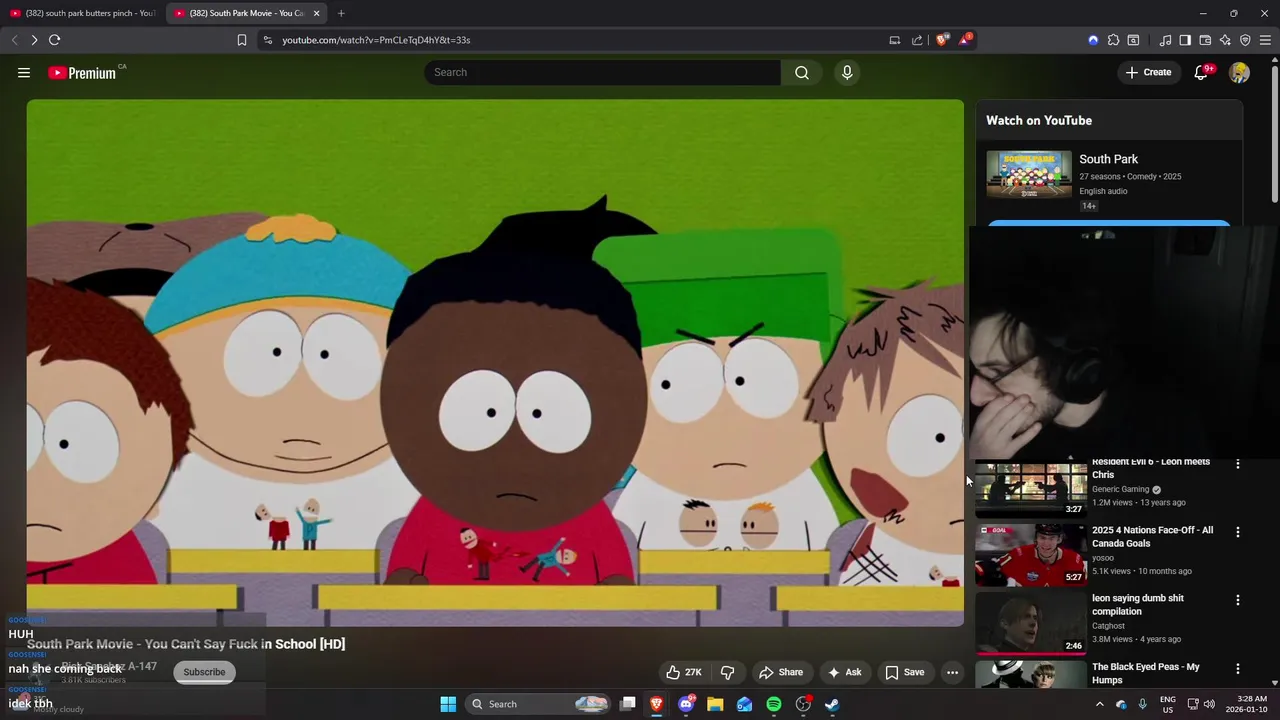Screen dimensions: 1280x720
Task: Open the YouTube notifications bell
Action: pos(1201,72)
